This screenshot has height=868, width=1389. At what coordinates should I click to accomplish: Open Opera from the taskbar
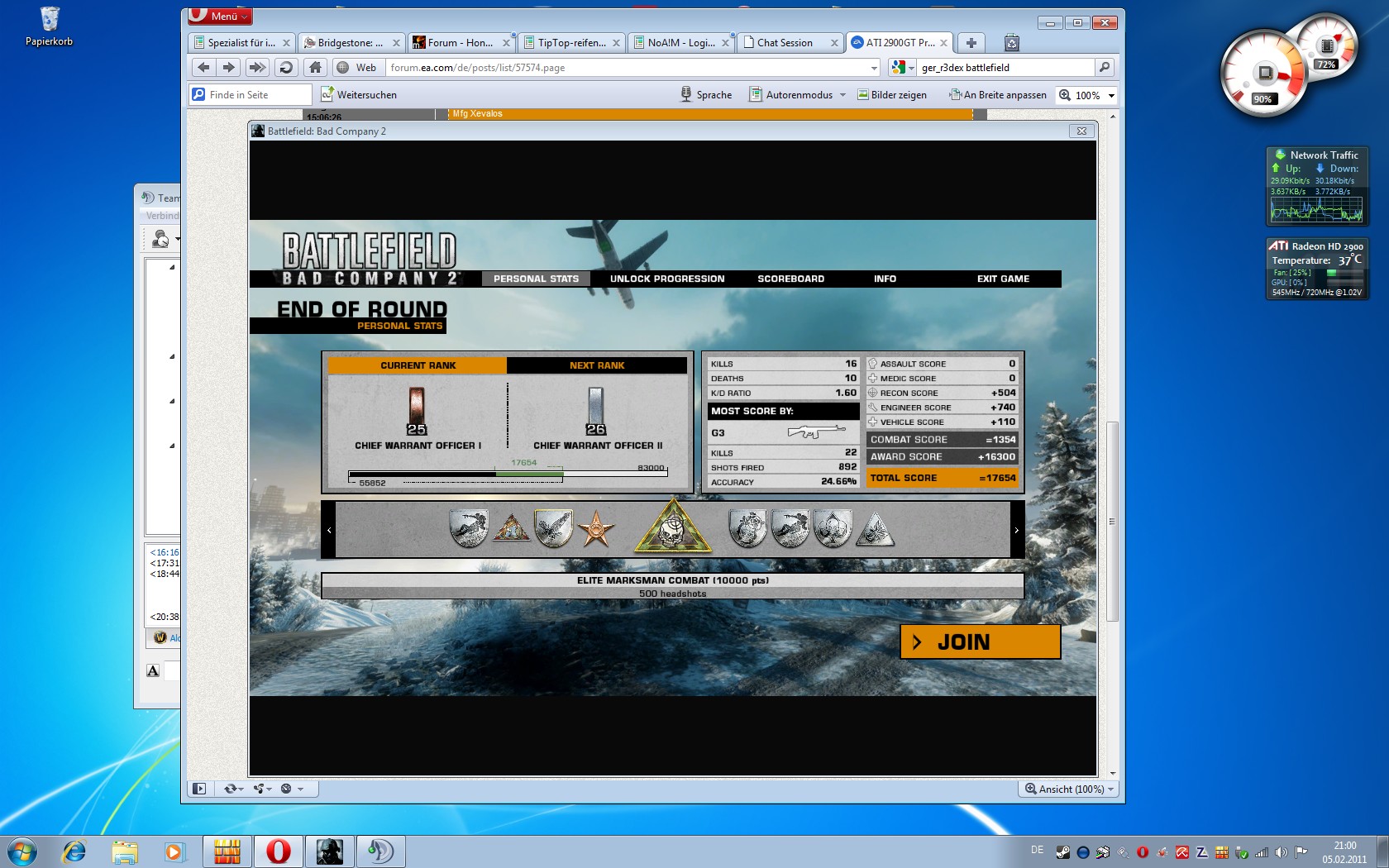[x=279, y=851]
